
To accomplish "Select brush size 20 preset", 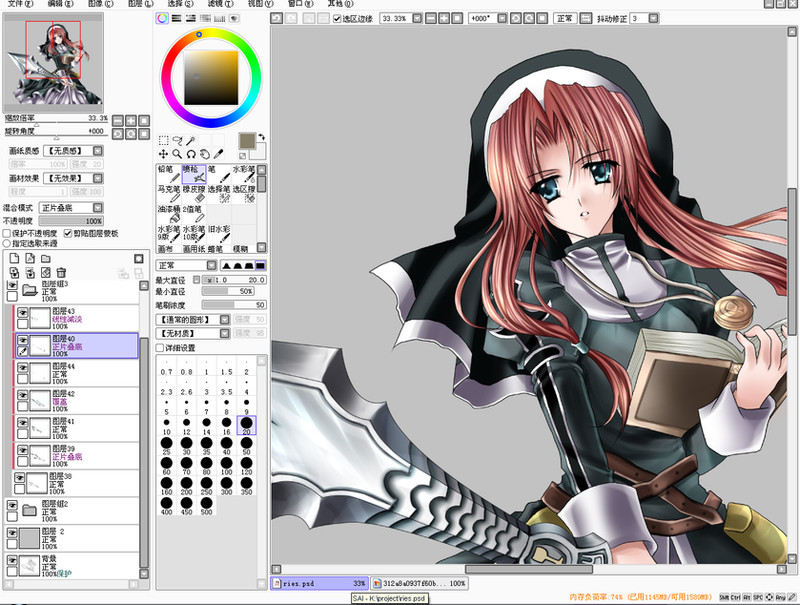I will [x=246, y=425].
